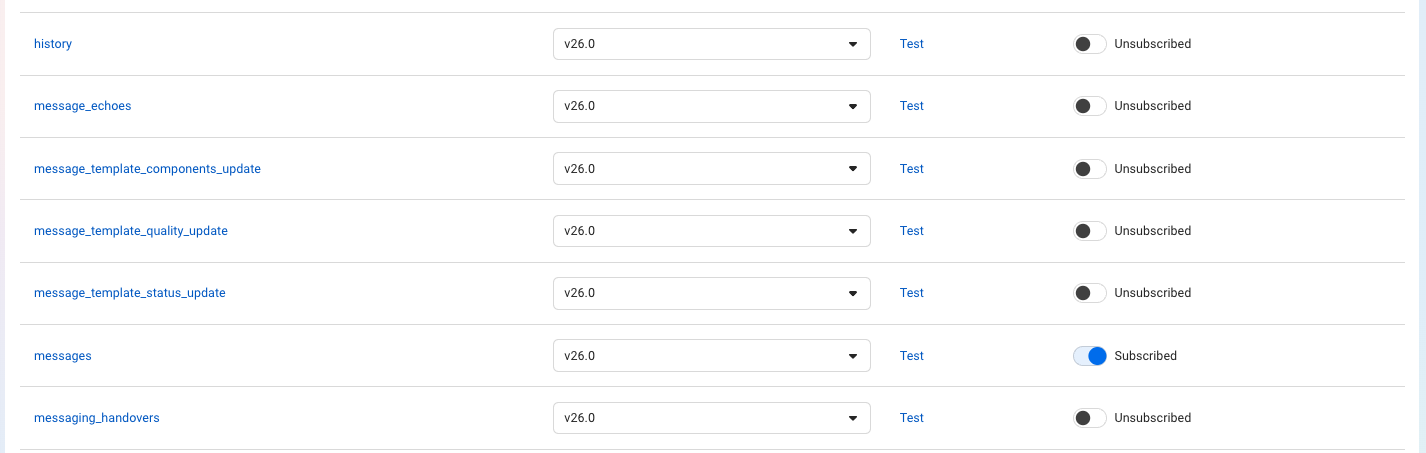Open the history field link
The image size is (1426, 453).
(53, 44)
